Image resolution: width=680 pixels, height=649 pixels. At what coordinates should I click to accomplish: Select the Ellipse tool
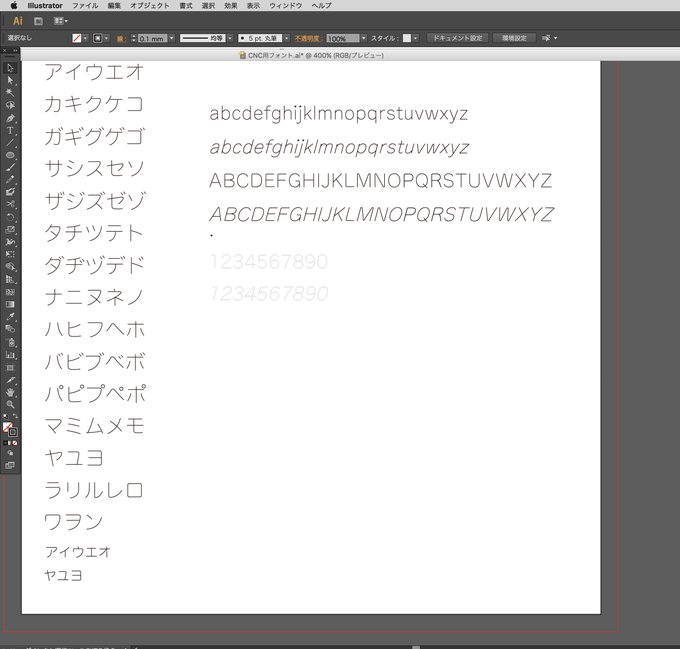pyautogui.click(x=10, y=155)
